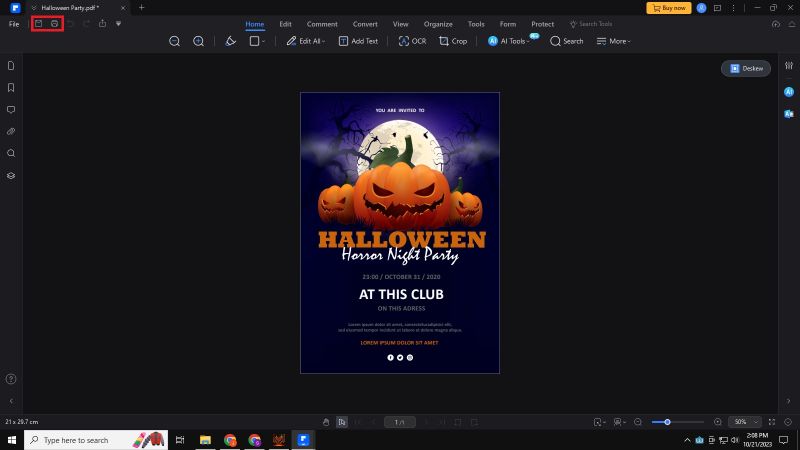Click the Save icon in quick toolbar

39,23
